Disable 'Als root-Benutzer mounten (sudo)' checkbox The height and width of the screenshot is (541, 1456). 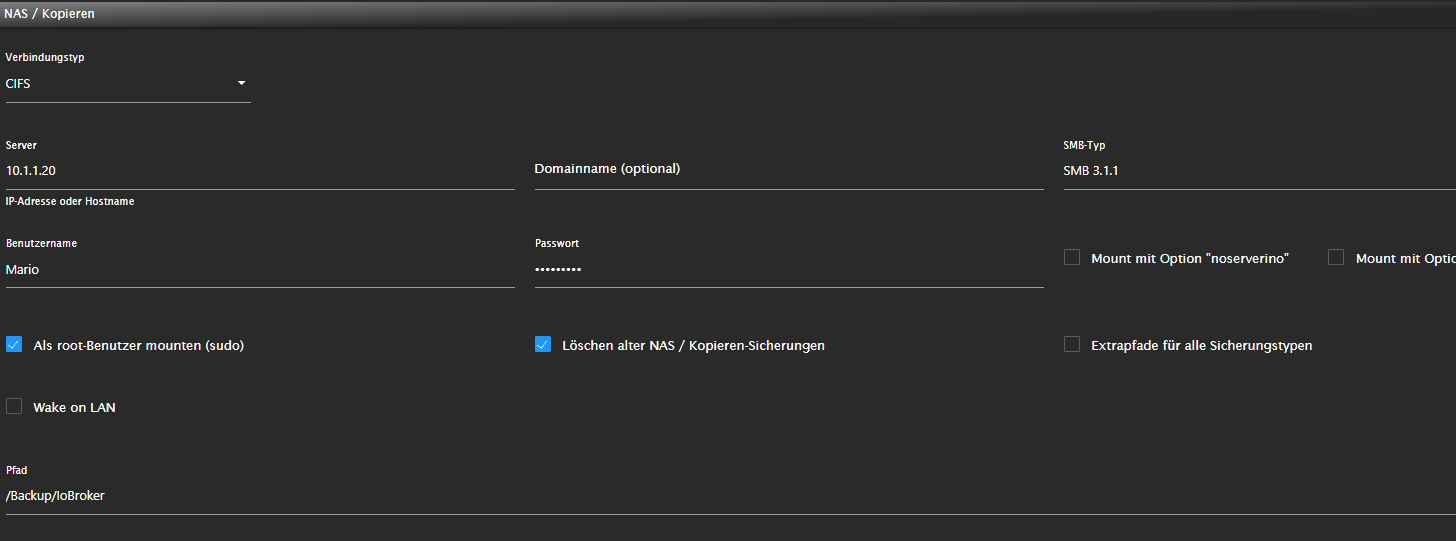(x=14, y=345)
